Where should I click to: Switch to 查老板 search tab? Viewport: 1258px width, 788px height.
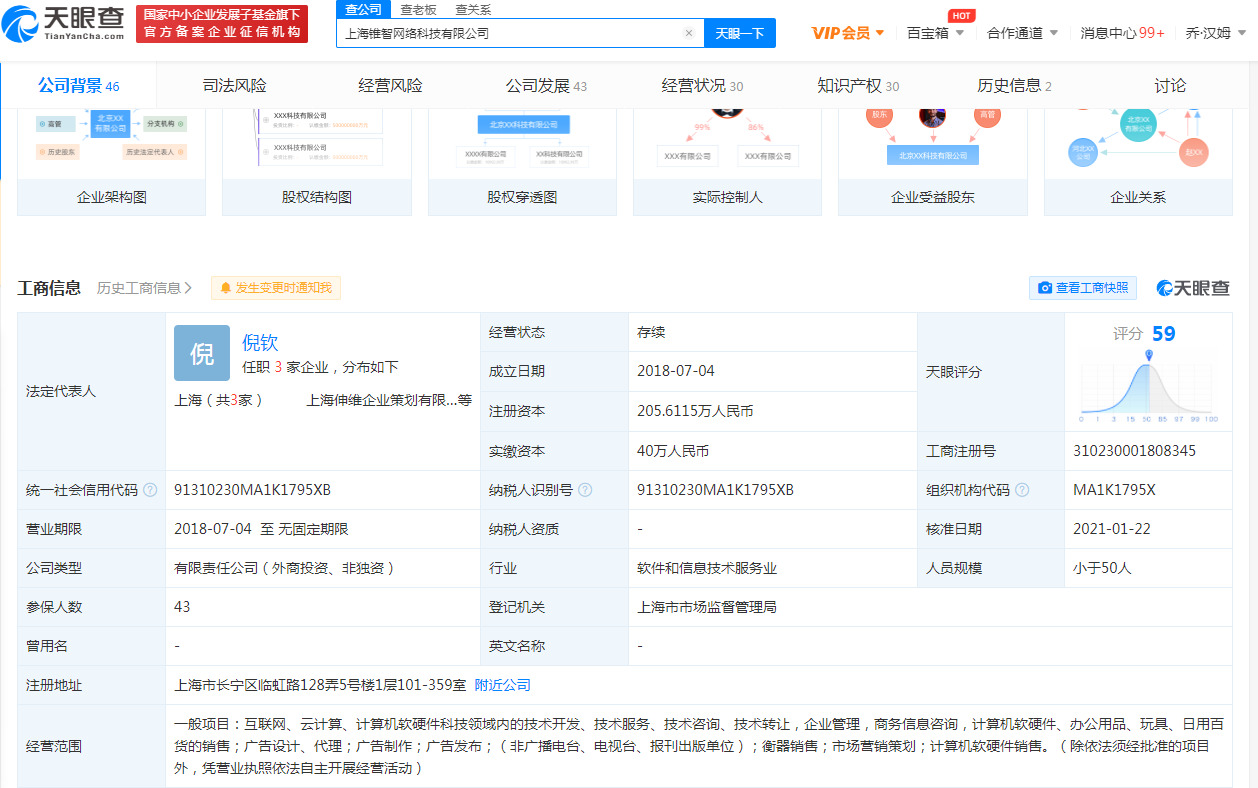[x=418, y=9]
